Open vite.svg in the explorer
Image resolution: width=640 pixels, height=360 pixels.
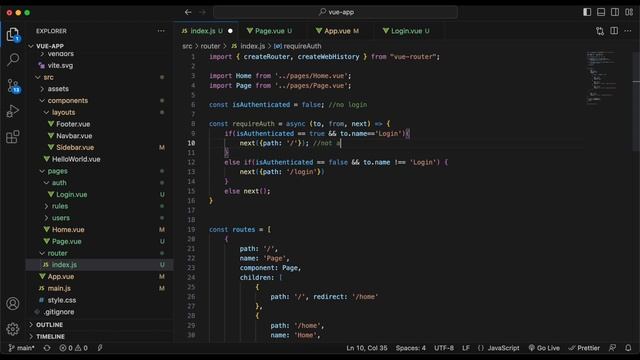[60, 65]
